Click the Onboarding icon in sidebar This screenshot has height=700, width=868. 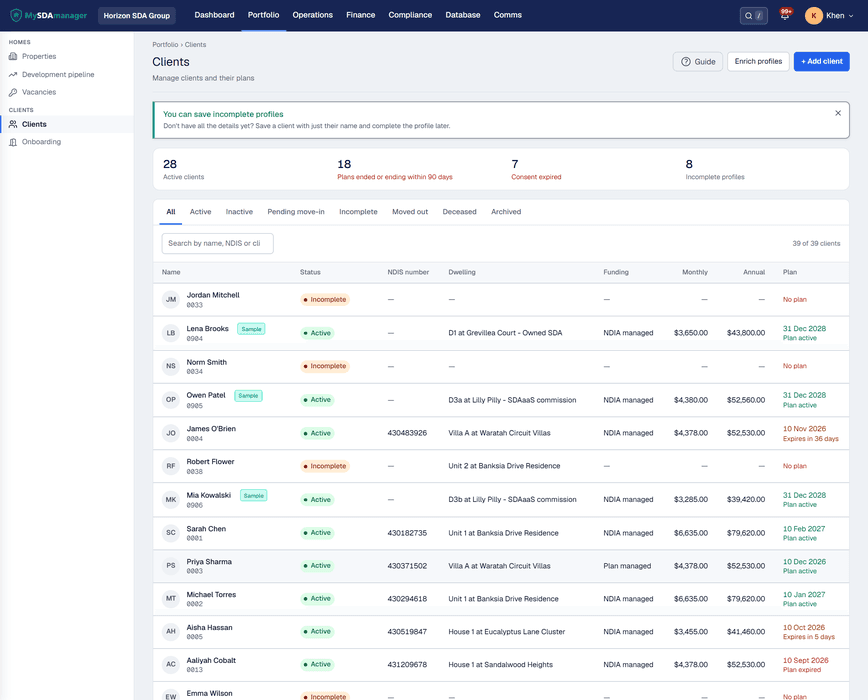click(x=13, y=142)
